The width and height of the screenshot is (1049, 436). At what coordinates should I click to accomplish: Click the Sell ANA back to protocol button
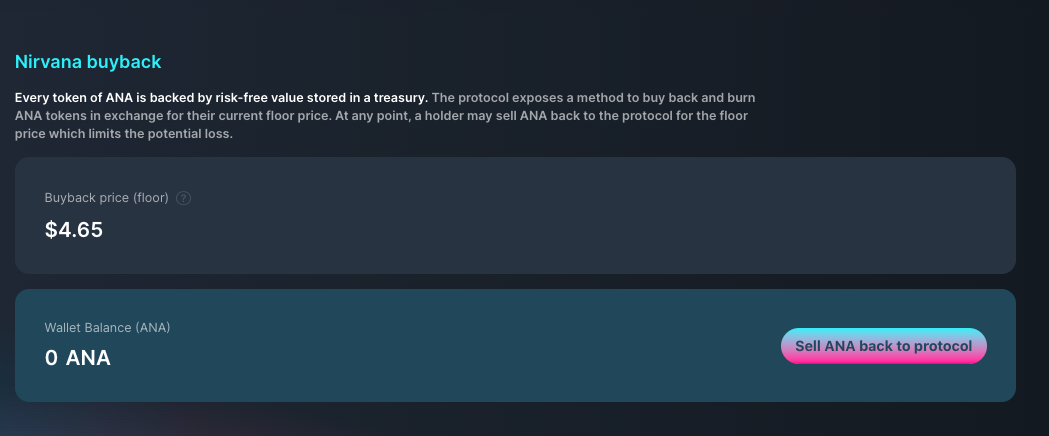(883, 346)
